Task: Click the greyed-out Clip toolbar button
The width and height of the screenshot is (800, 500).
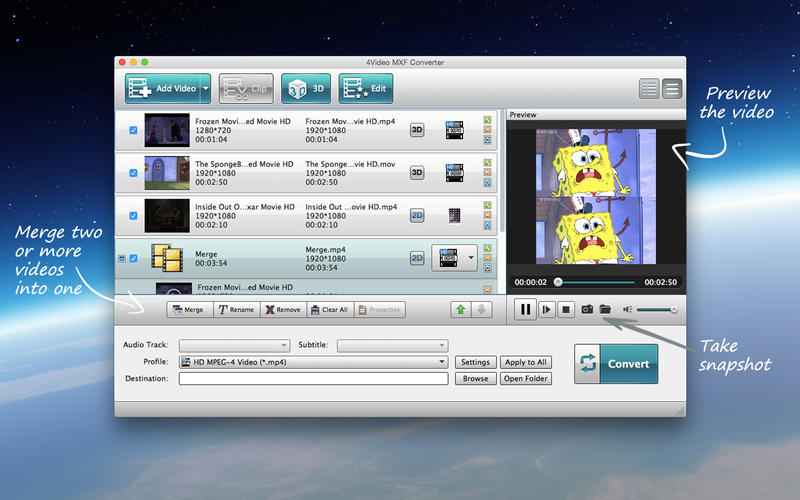Action: 246,88
